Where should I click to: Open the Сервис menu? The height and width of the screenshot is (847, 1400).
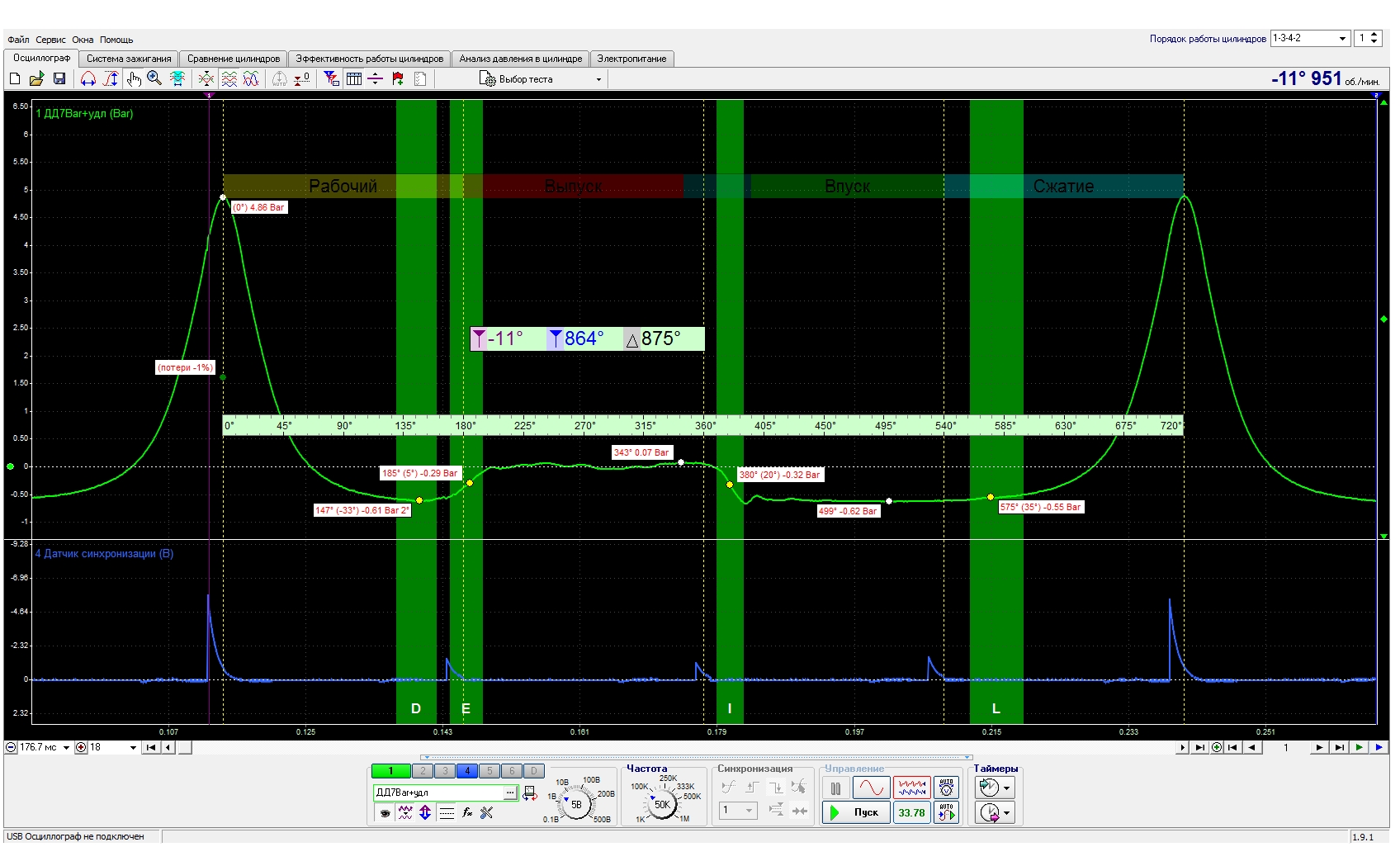50,40
